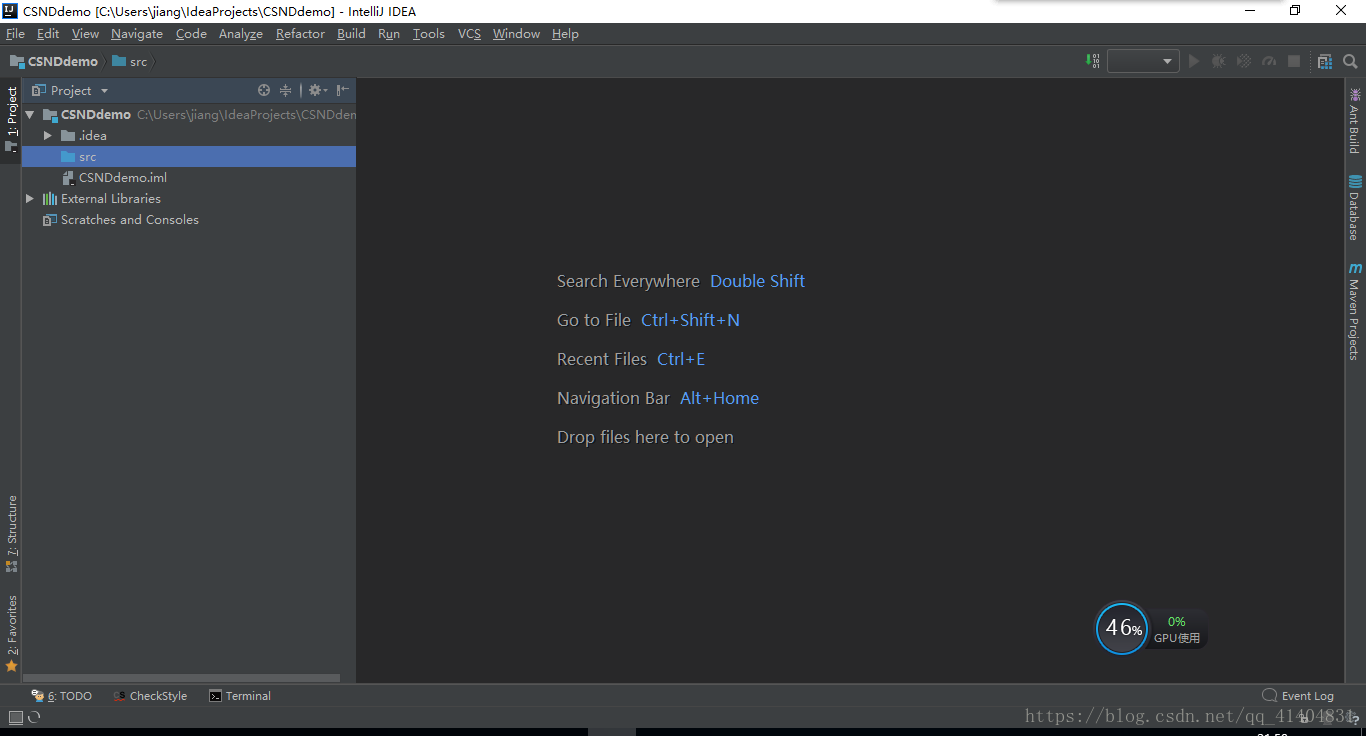This screenshot has height=736, width=1366.
Task: Open the Terminal tool window
Action: coord(240,696)
